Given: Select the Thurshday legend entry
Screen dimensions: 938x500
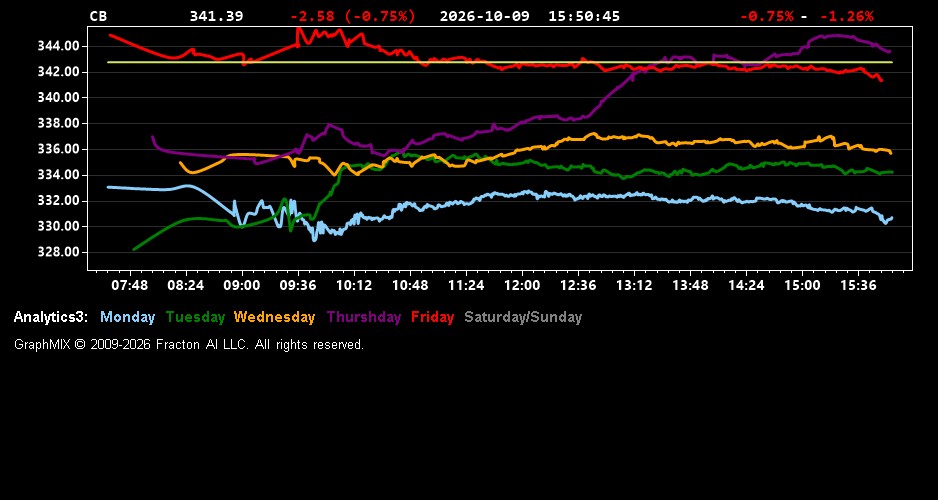Looking at the screenshot, I should (364, 317).
